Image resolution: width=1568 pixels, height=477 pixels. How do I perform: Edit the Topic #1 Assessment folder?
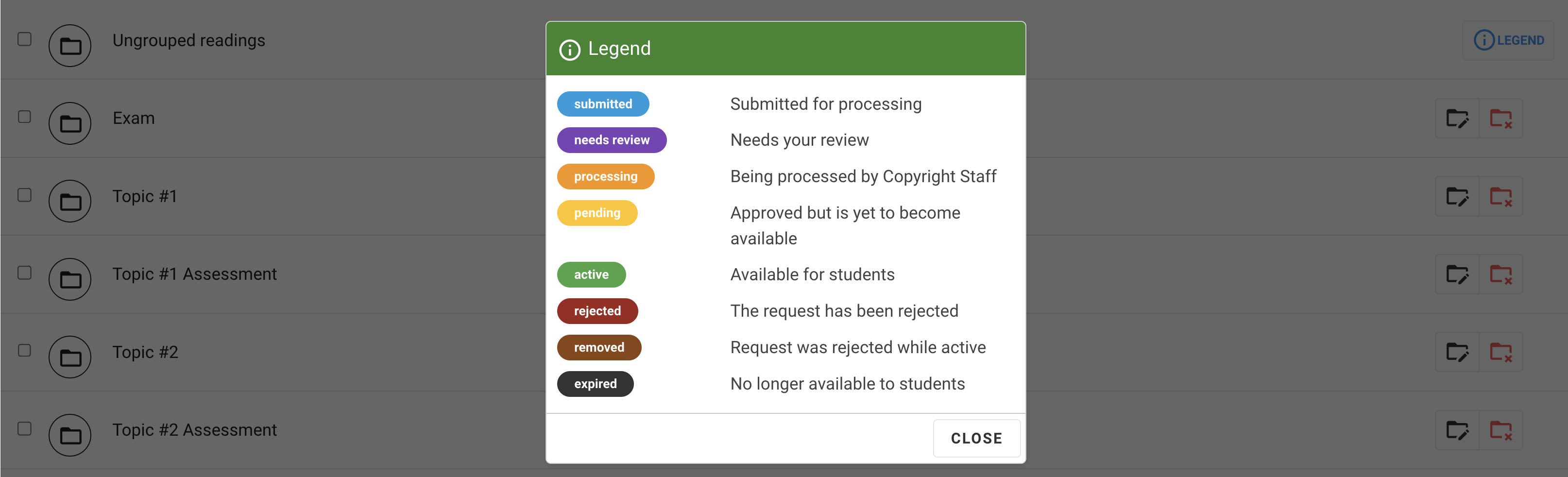click(1457, 274)
